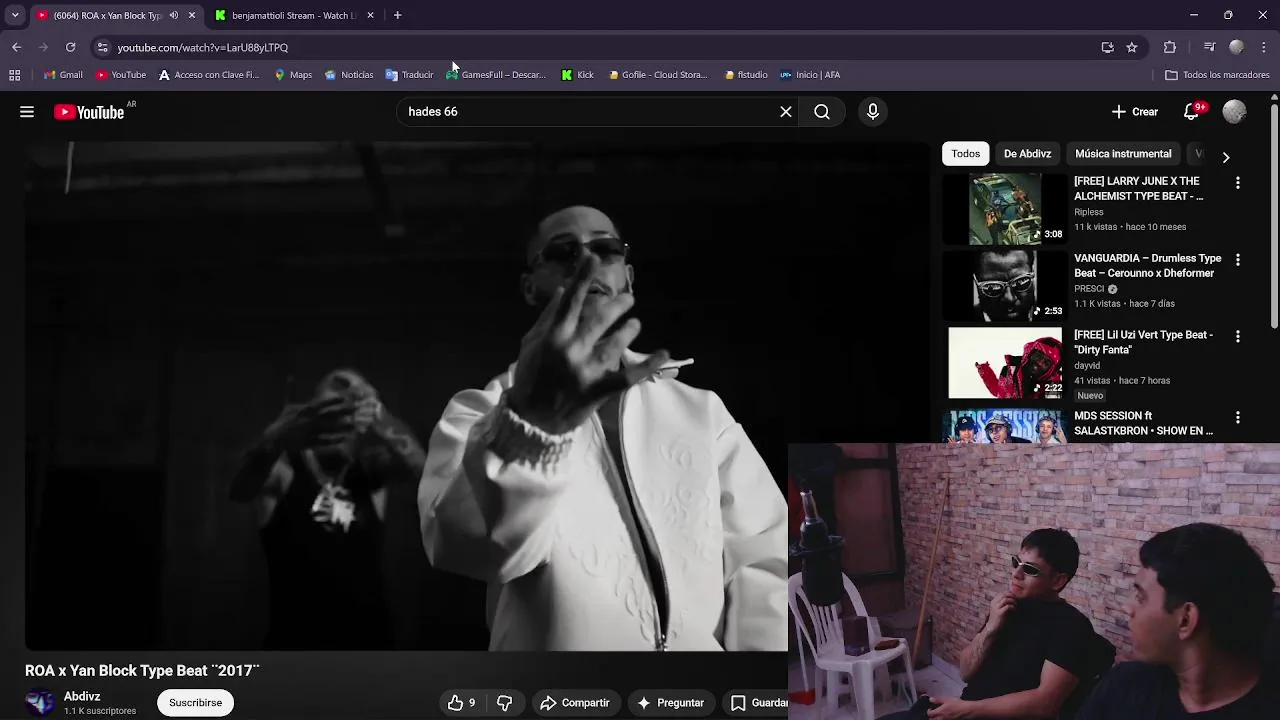Screen dimensions: 1280x720
Task: Open the Abdivz channel avatar
Action: 40,703
